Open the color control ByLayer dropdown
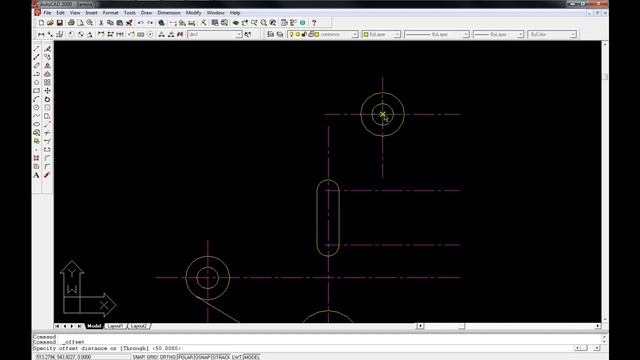Viewport: 640px width, 360px height. pyautogui.click(x=381, y=35)
